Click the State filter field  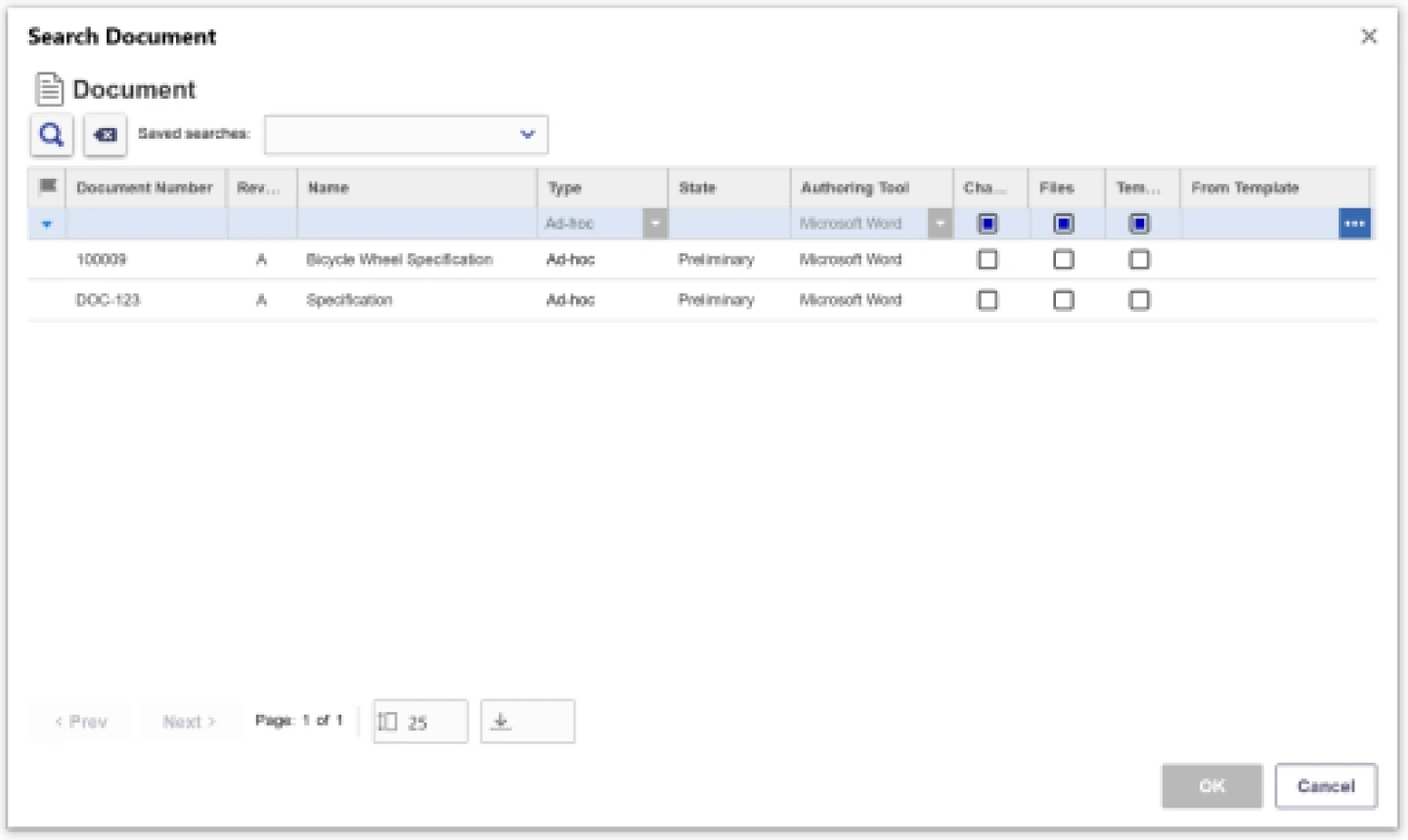tap(729, 224)
